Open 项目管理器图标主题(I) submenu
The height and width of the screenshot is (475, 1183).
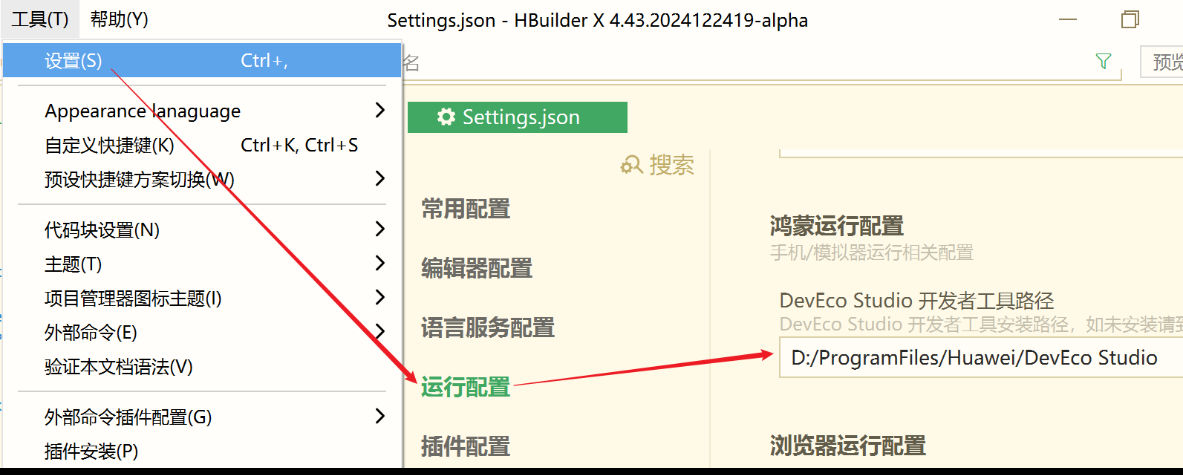coord(201,299)
